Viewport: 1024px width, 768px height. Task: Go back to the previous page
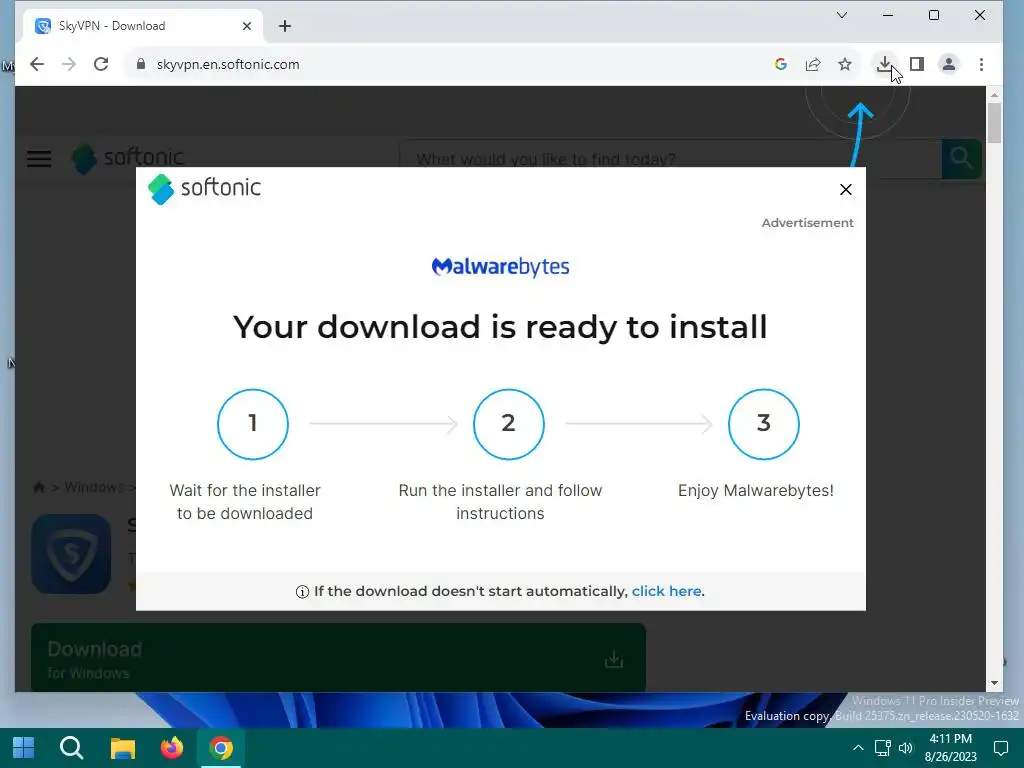coord(37,64)
